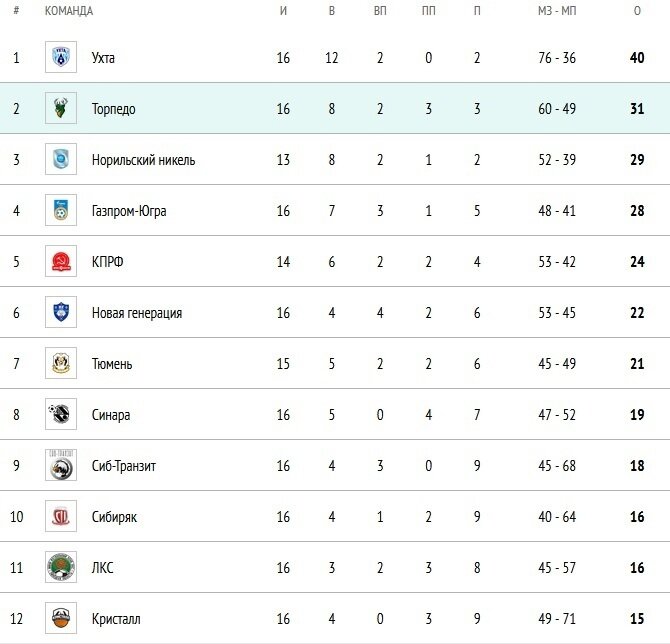Open the Норильский никель club logo
This screenshot has height=644, width=670.
click(60, 160)
